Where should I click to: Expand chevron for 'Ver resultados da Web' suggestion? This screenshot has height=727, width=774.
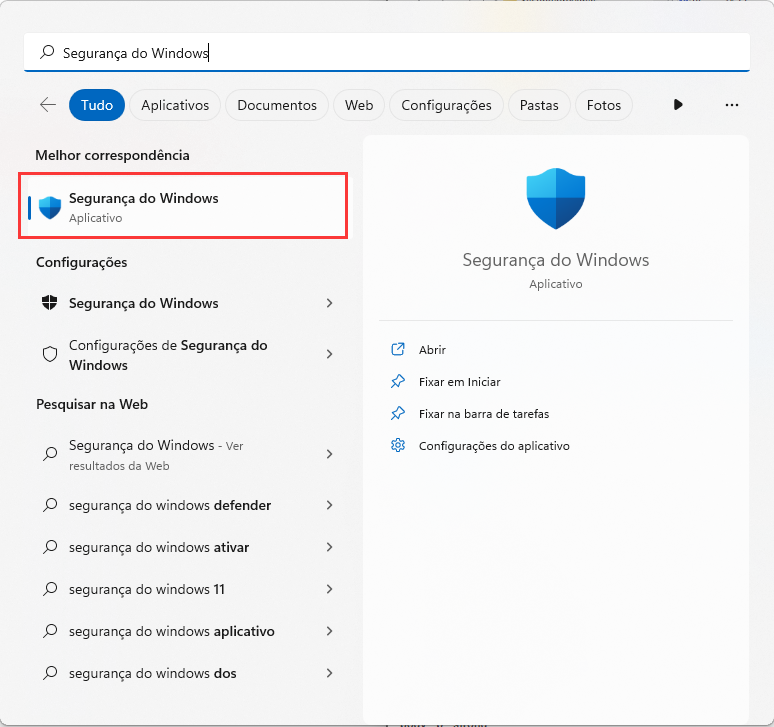click(x=329, y=454)
